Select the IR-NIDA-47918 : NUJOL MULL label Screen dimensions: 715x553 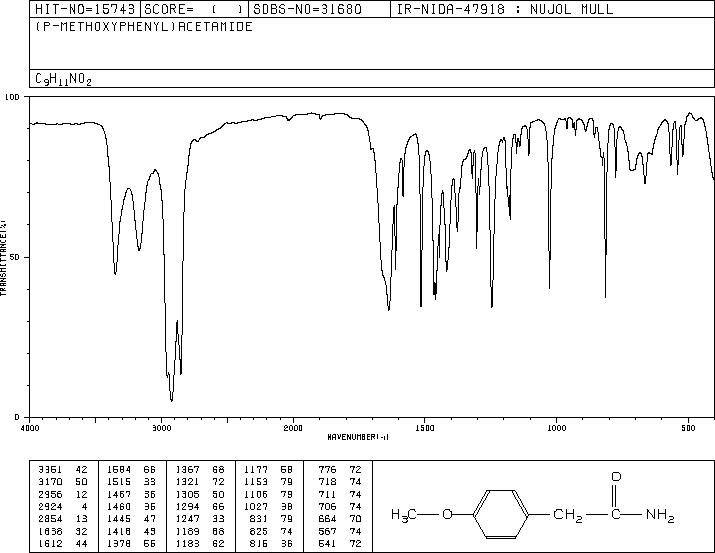pos(505,9)
